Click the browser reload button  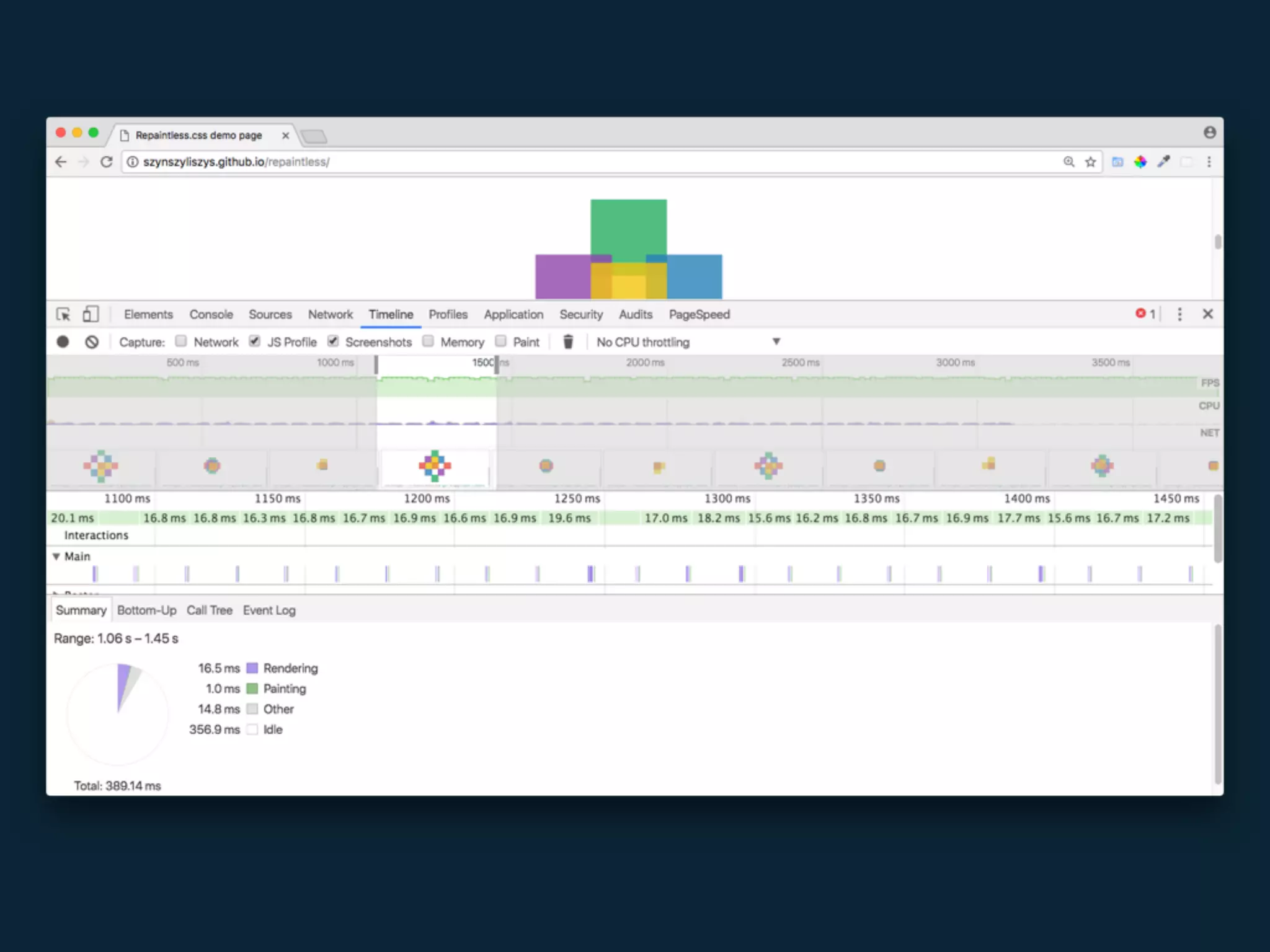[106, 162]
